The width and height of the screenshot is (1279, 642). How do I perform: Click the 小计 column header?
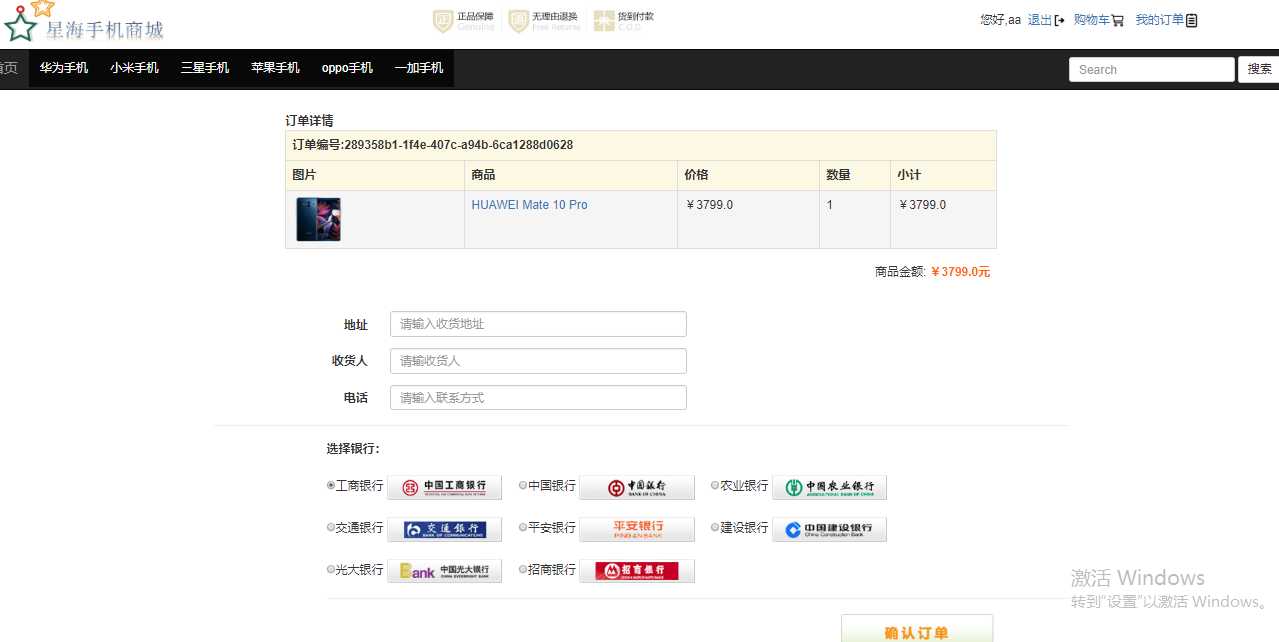[909, 175]
